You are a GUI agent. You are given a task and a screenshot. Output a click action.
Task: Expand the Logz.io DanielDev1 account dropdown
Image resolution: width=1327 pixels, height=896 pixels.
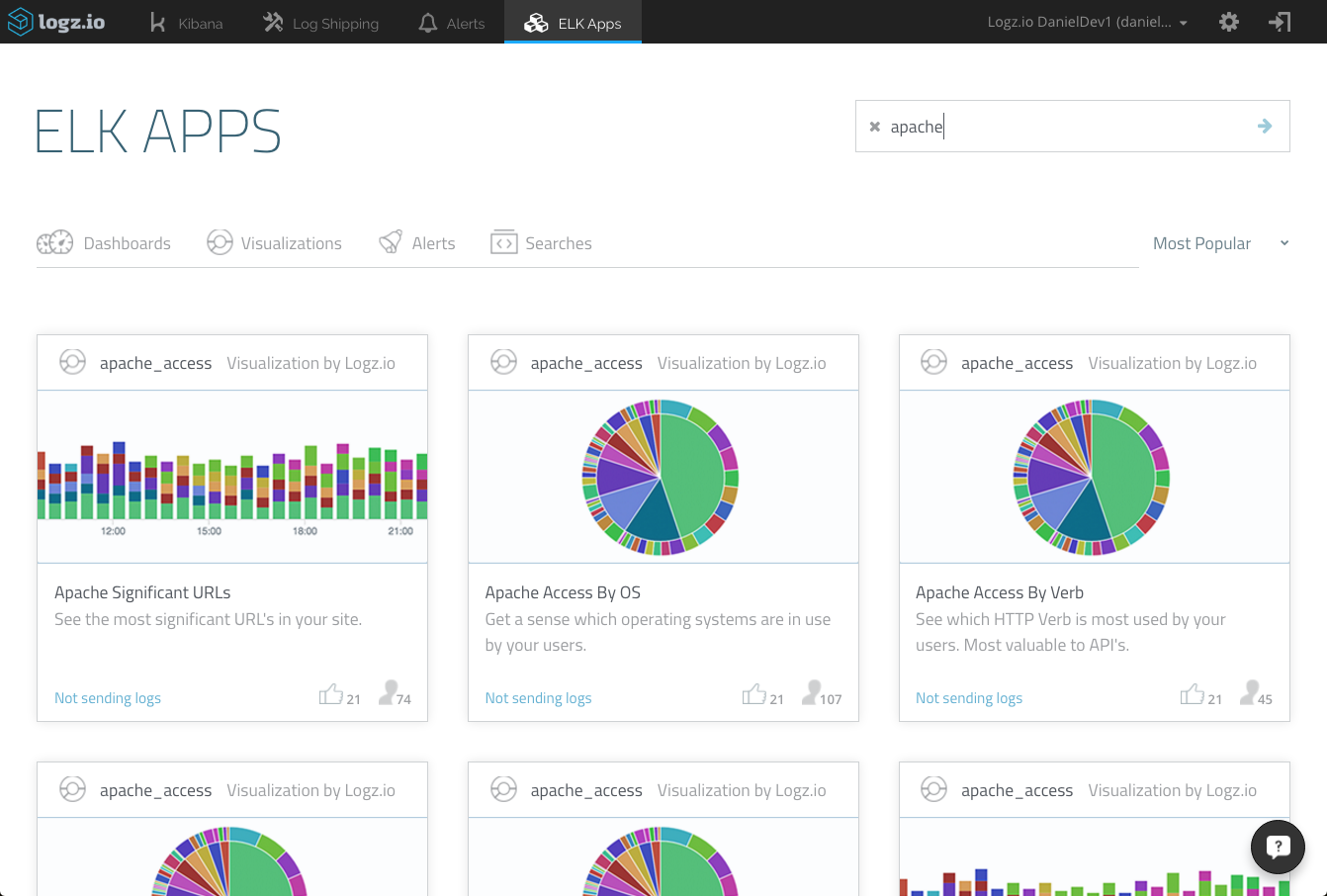click(x=1088, y=22)
